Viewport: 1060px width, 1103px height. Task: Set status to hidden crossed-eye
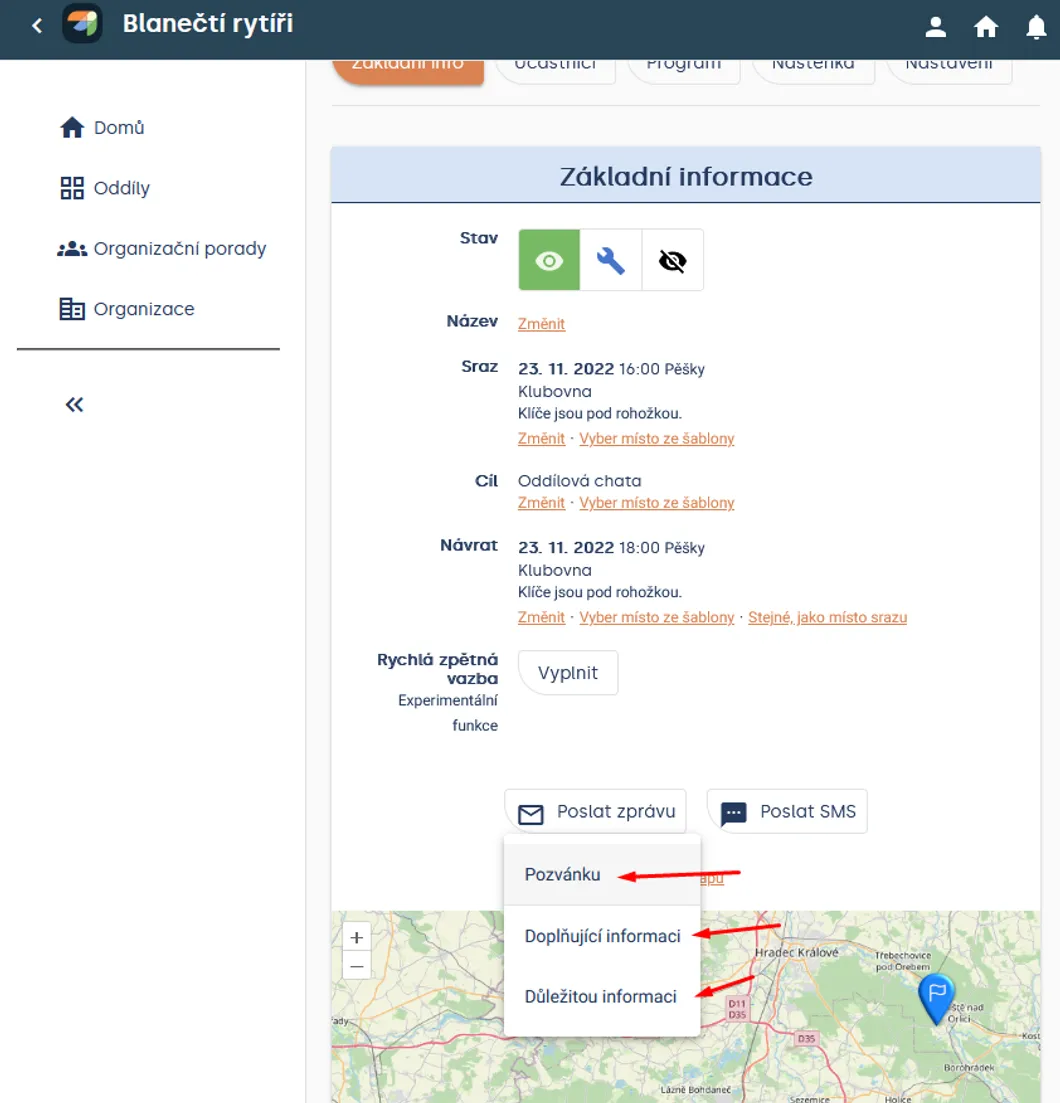(x=672, y=260)
